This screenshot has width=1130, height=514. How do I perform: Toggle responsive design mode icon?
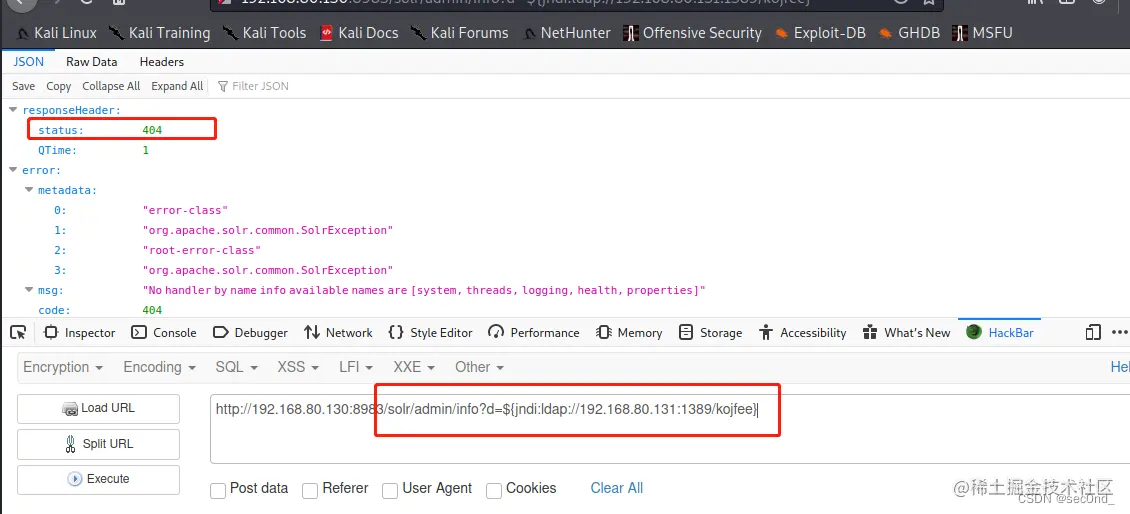point(1093,332)
